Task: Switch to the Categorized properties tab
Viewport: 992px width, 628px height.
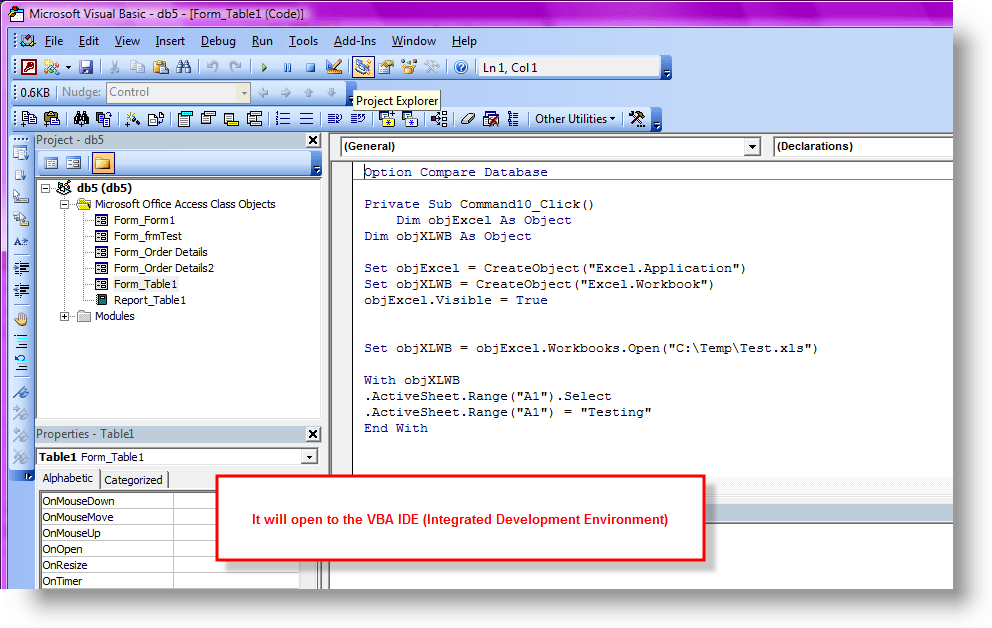Action: (134, 478)
